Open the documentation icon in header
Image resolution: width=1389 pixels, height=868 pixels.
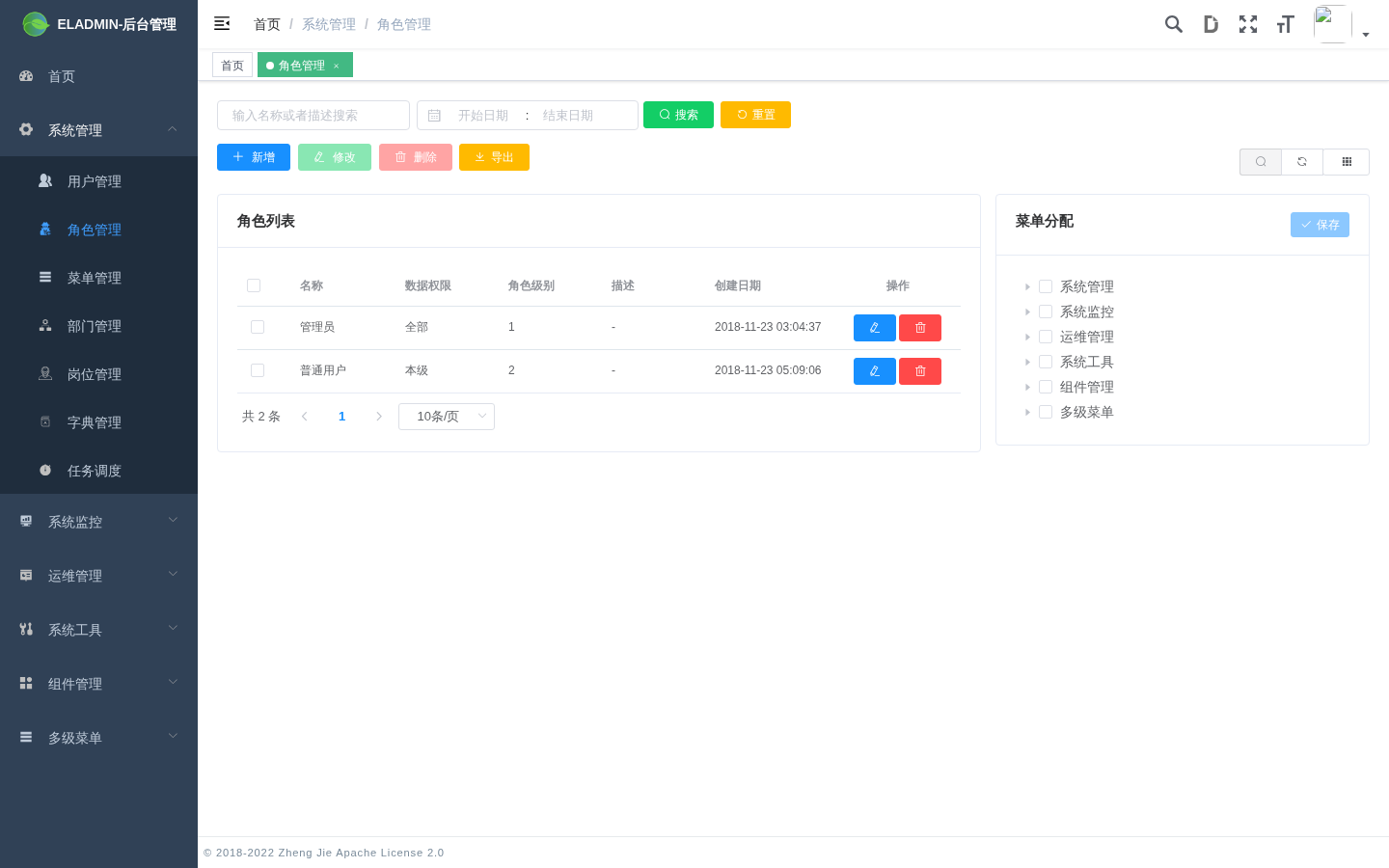click(1211, 24)
